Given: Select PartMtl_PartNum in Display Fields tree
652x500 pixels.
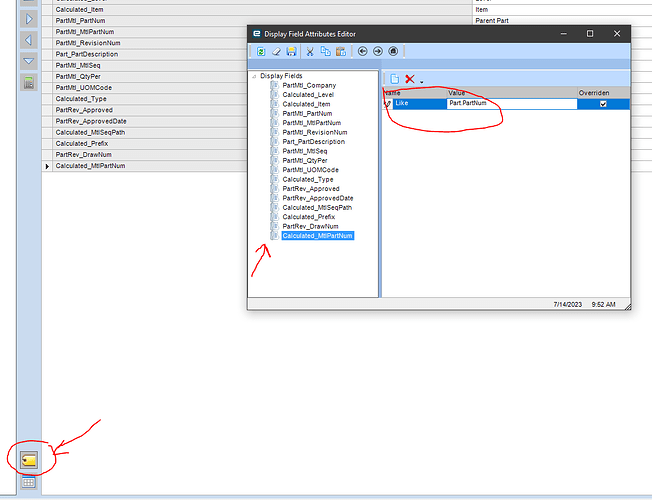Looking at the screenshot, I should click(x=307, y=114).
